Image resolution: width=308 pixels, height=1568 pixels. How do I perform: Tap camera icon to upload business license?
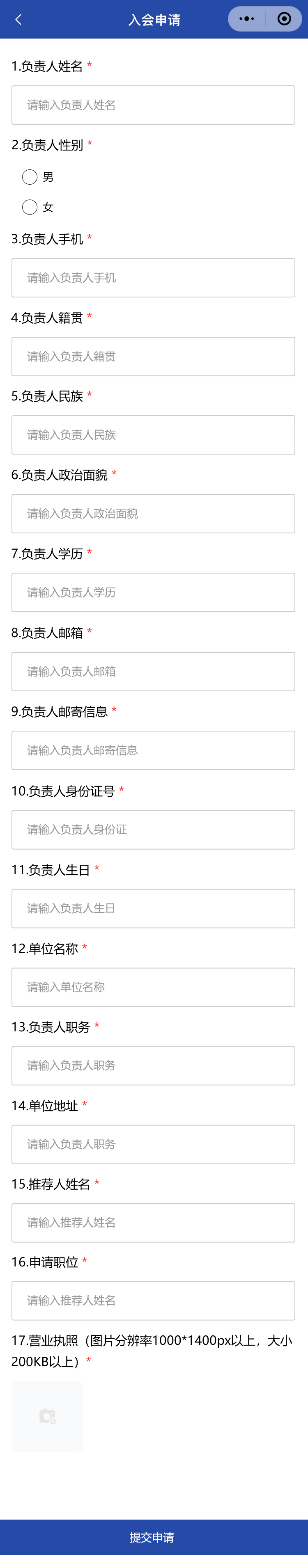coord(47,1417)
